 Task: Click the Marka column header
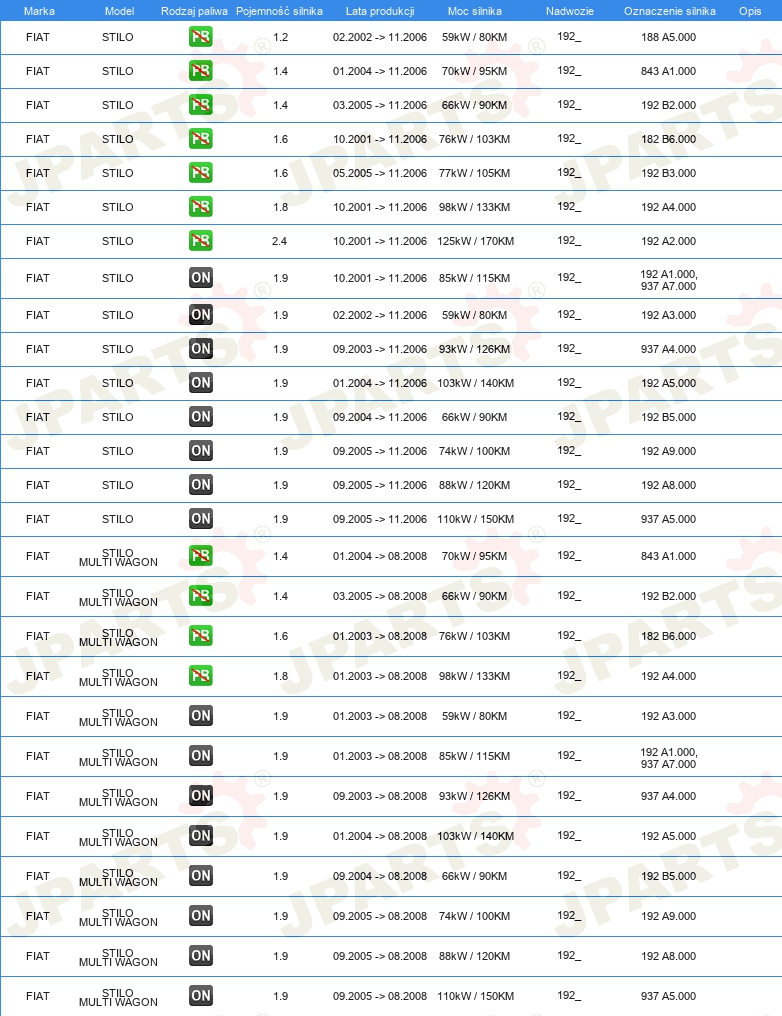[x=39, y=11]
